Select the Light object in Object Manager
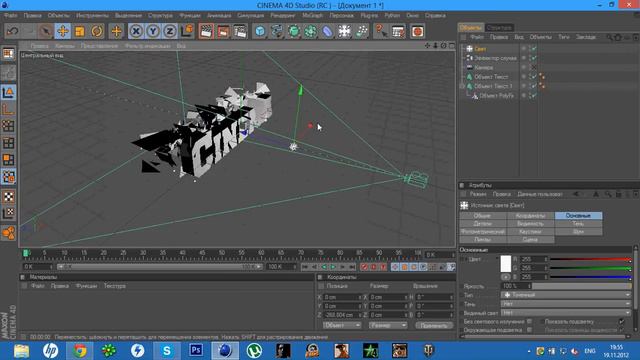This screenshot has width=640, height=360. 480,49
